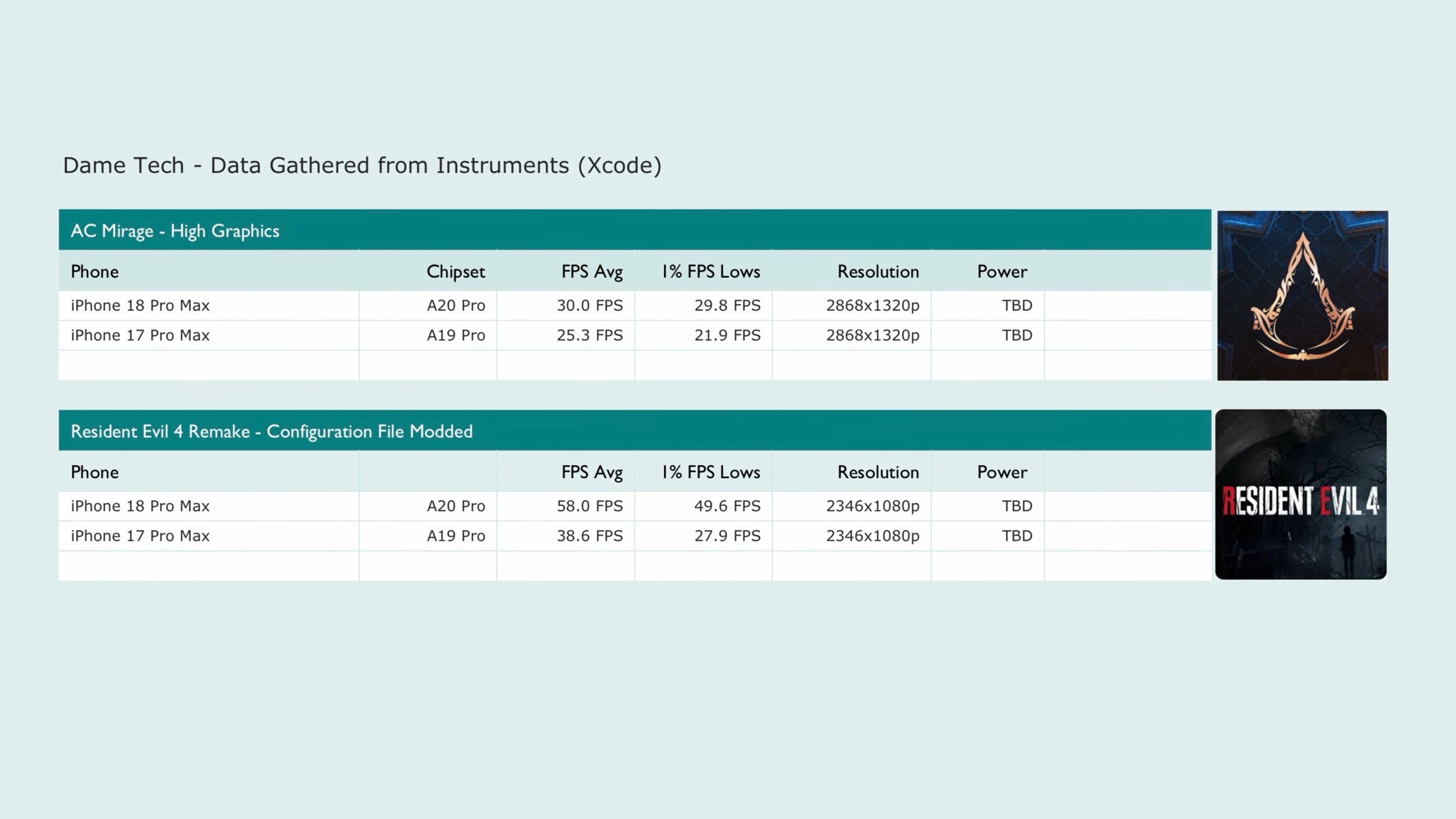Click 'Resolution' header in Resident Evil 4 table
The width and height of the screenshot is (1456, 819).
[878, 472]
